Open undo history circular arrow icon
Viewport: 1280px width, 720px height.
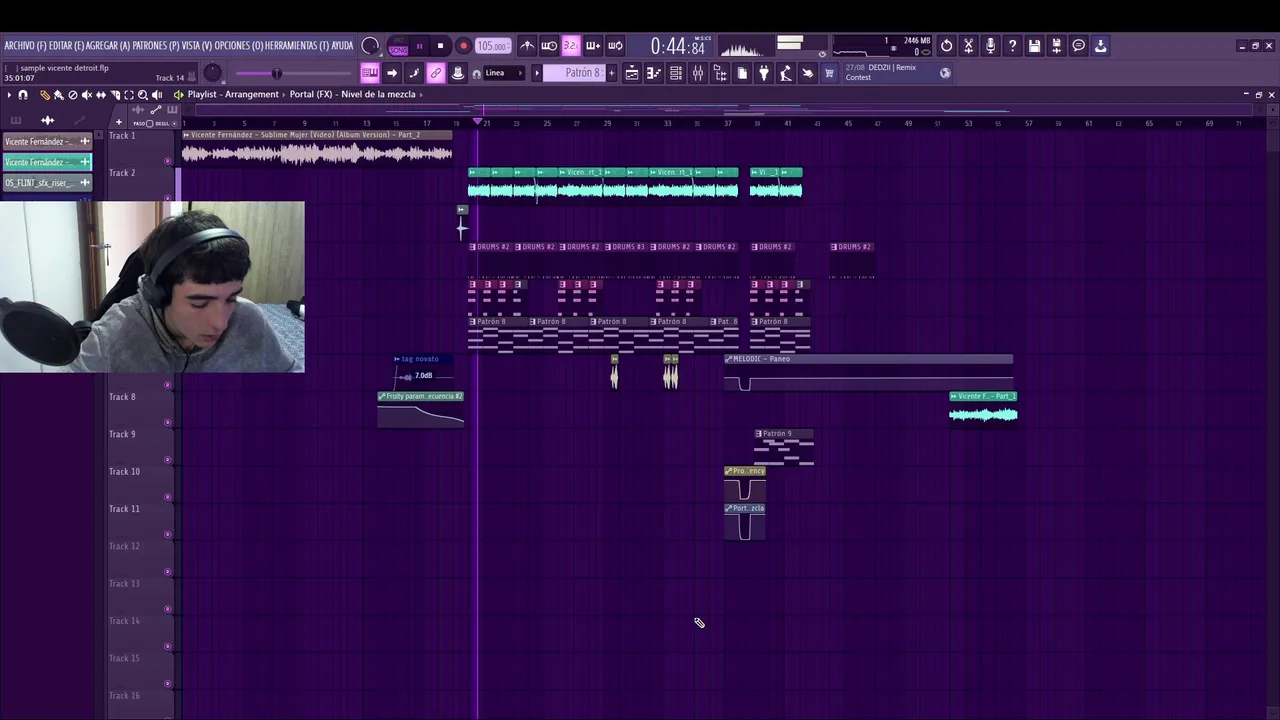(x=946, y=45)
